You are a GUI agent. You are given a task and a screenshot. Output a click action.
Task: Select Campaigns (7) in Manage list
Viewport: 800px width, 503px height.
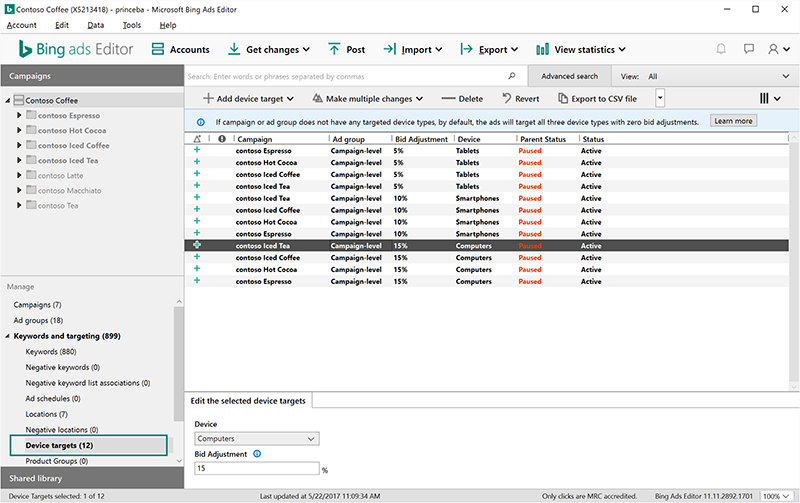37,305
